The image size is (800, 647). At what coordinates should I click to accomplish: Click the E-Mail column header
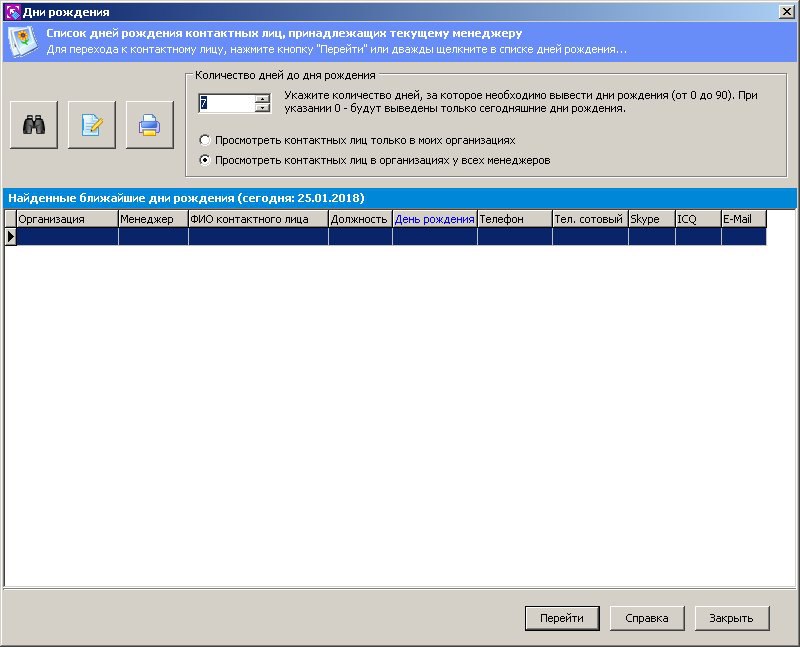click(743, 219)
